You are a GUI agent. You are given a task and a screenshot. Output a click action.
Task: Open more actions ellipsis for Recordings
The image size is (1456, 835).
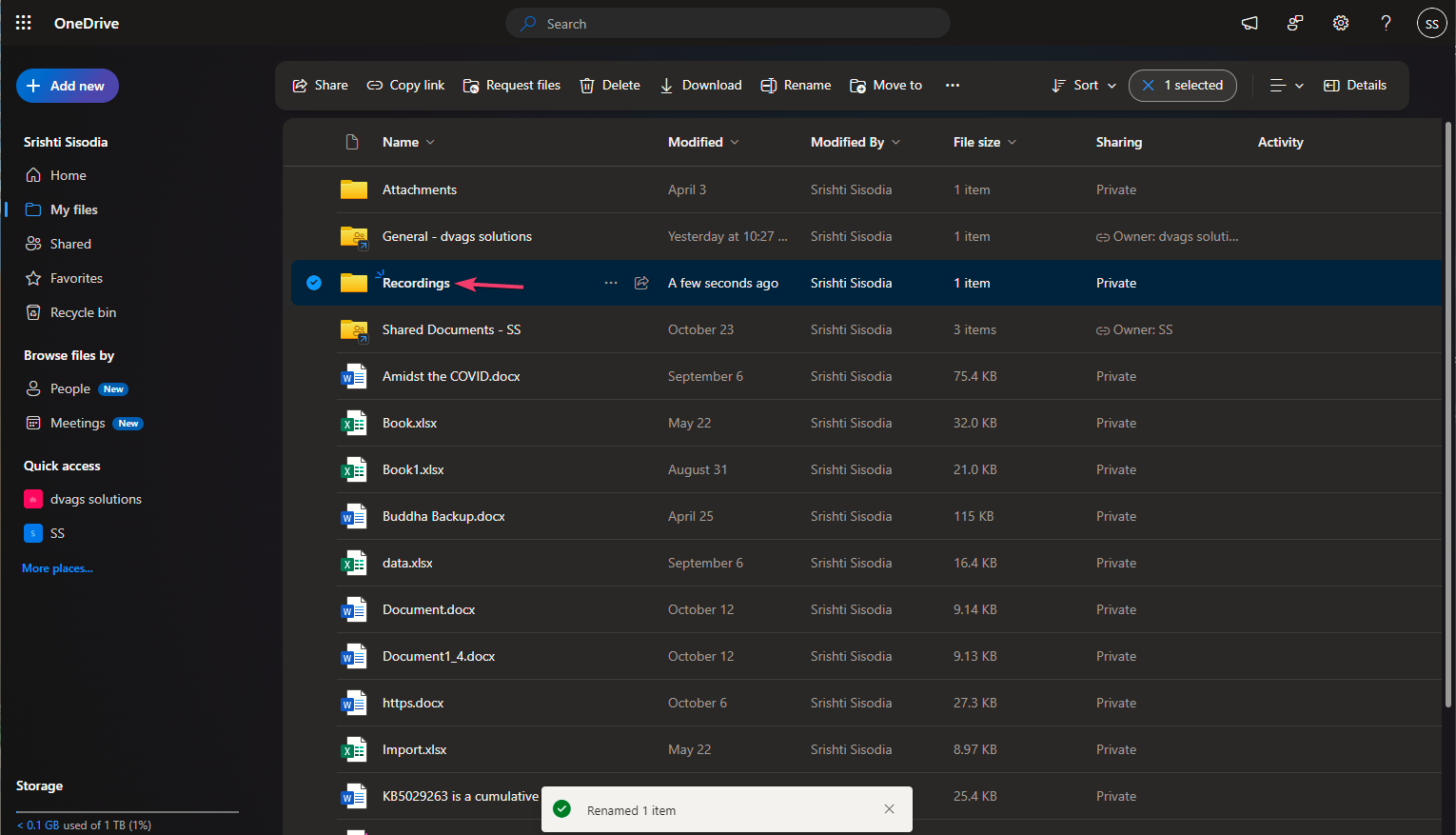click(x=611, y=283)
